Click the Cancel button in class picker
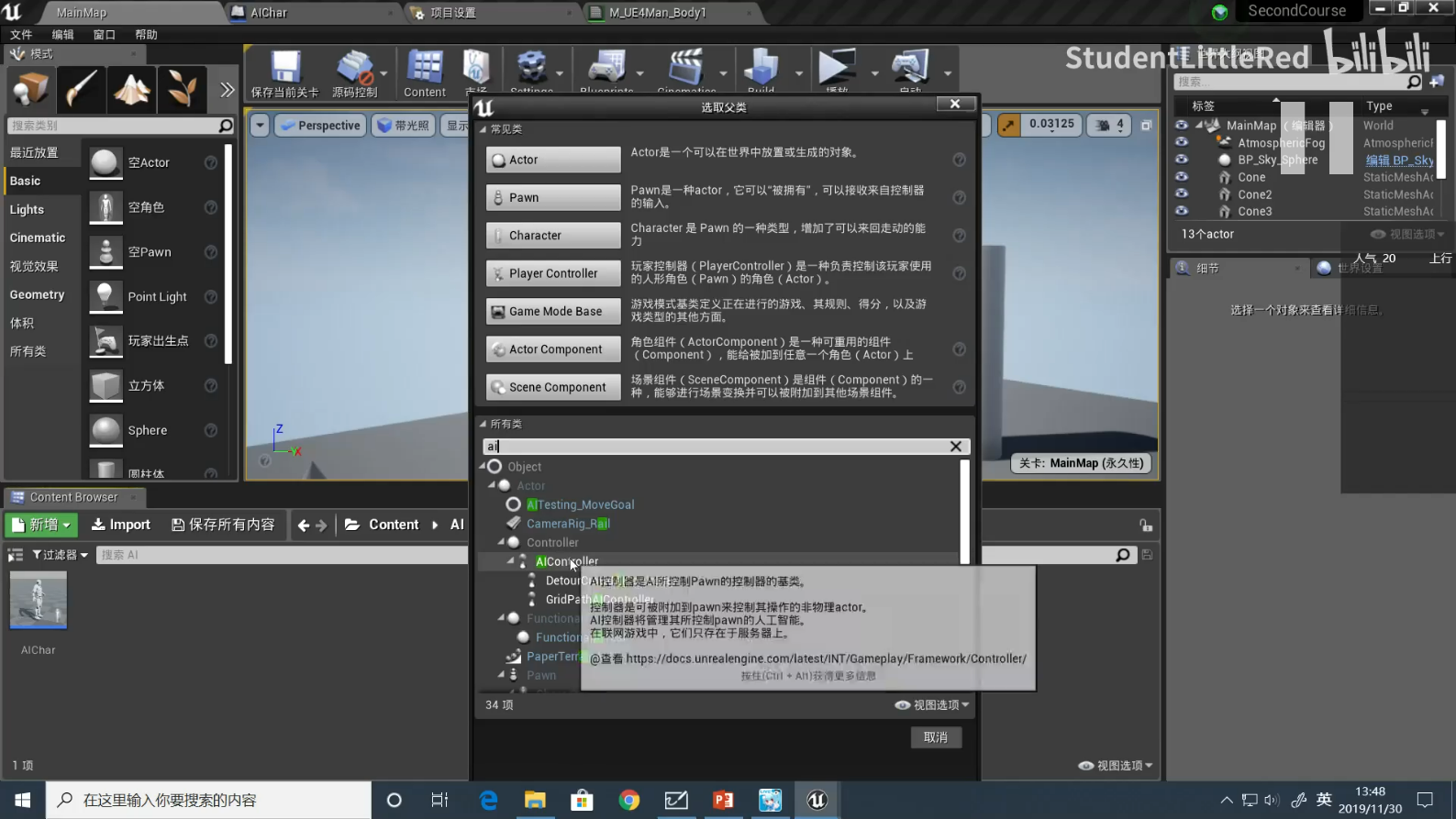This screenshot has height=819, width=1456. click(x=936, y=737)
